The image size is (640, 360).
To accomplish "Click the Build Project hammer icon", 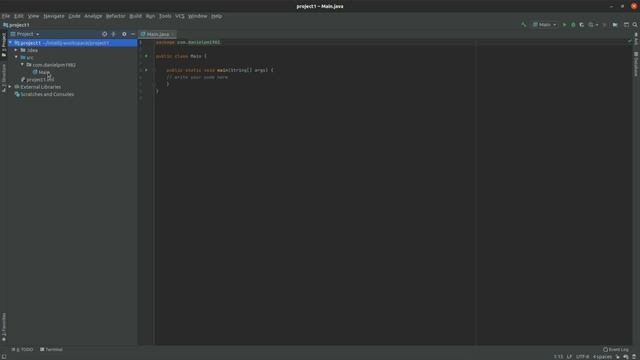I will [x=524, y=25].
